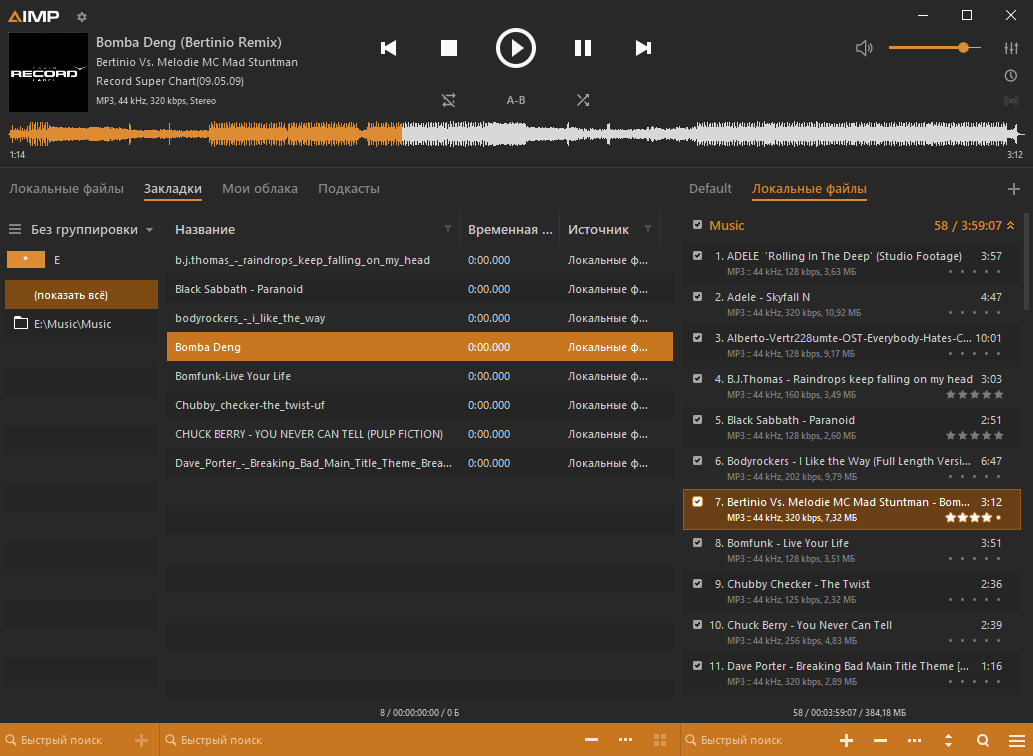
Task: Open the equalizer settings icon
Action: click(1011, 47)
